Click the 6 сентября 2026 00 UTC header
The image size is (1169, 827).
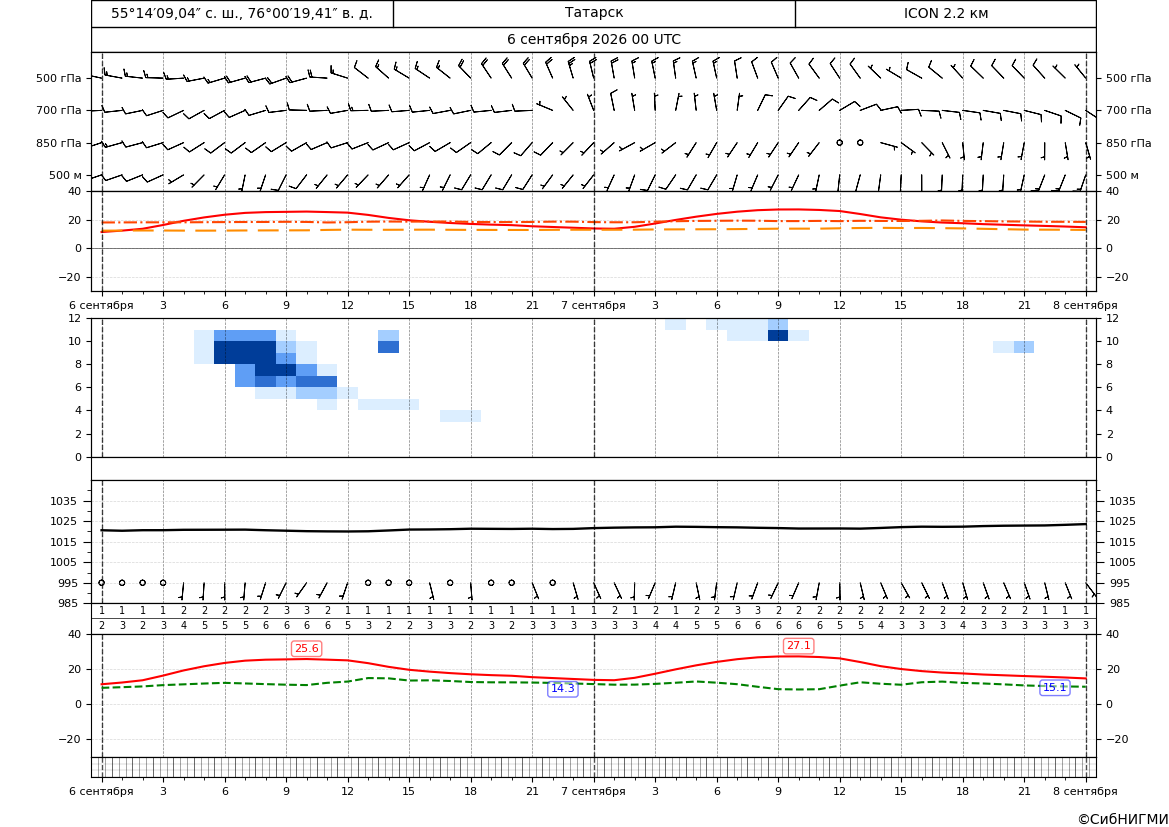coord(594,40)
